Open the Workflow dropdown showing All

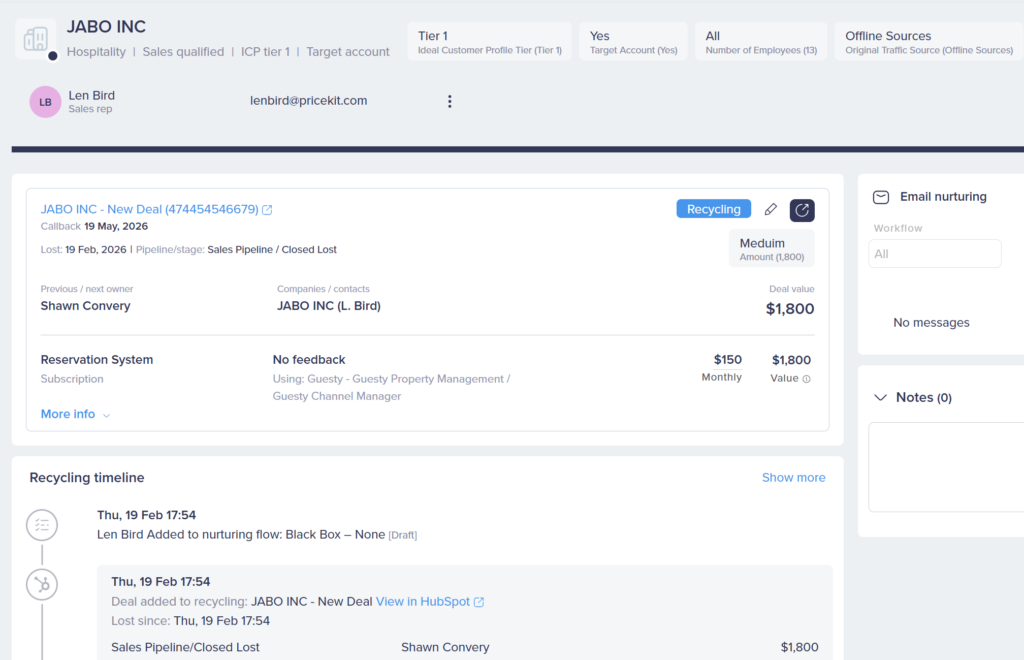934,254
